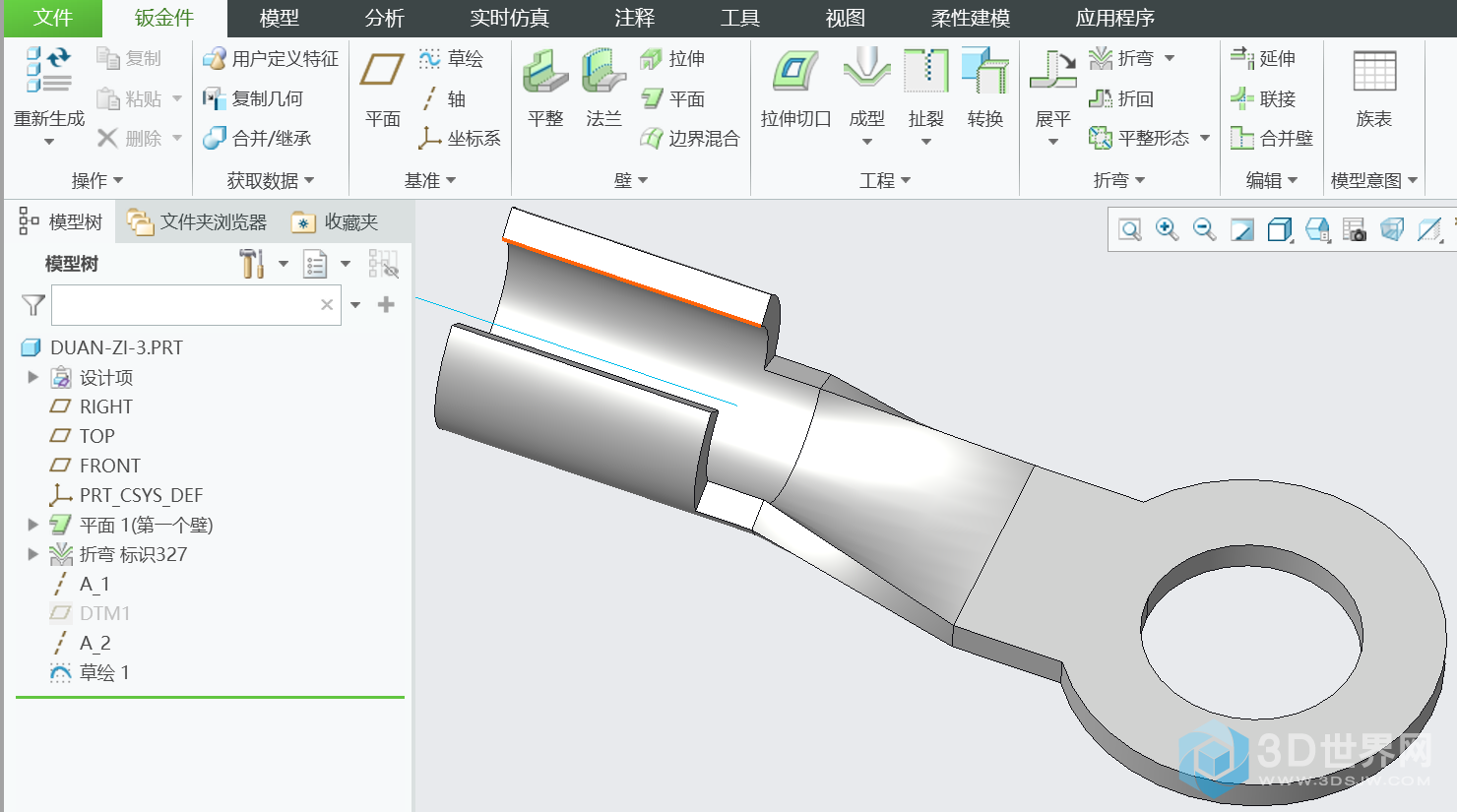Switch to the 实时仿真 ribbon tab
Screen dimensions: 1457x812
(509, 18)
